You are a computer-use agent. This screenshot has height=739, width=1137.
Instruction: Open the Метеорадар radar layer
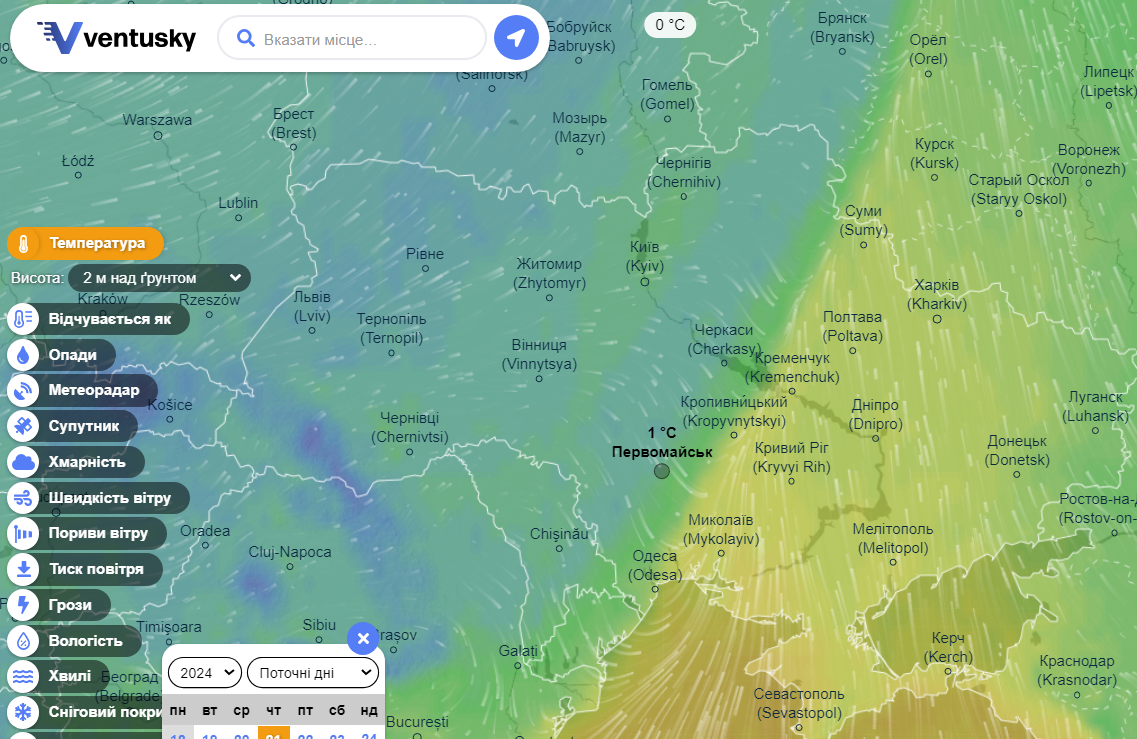pyautogui.click(x=83, y=390)
